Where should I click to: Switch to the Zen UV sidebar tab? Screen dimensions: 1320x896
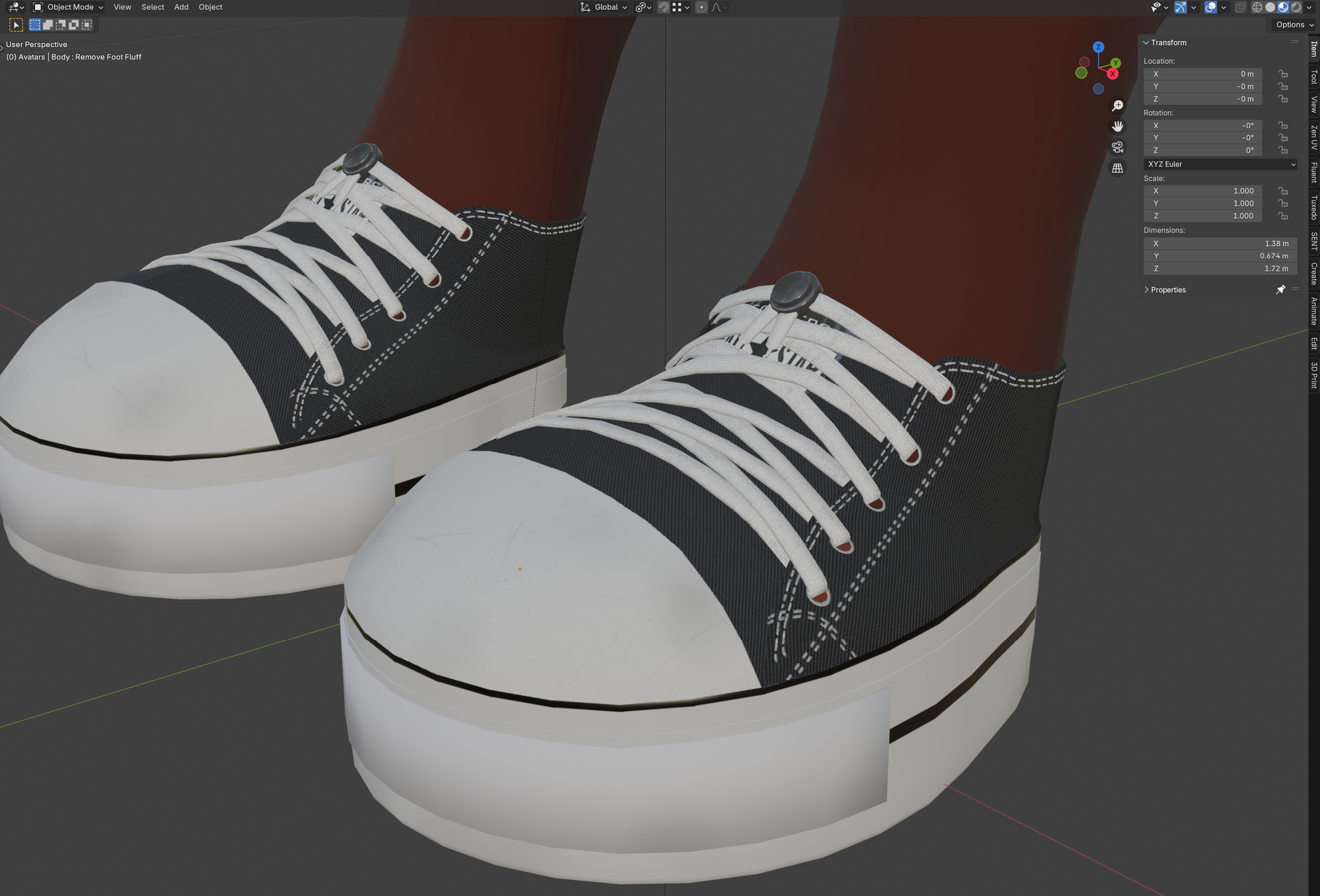coord(1314,137)
